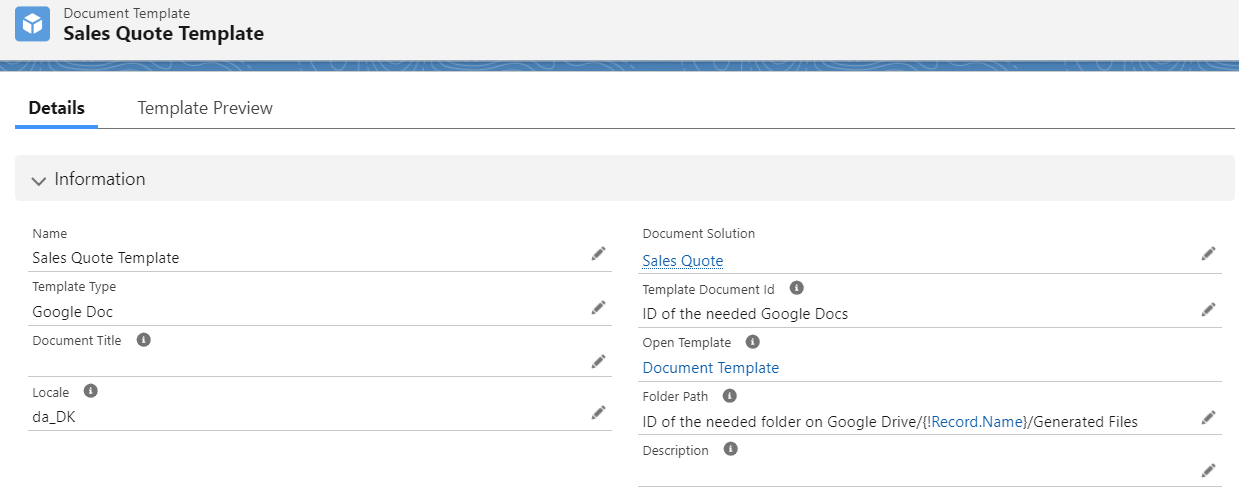
Task: Select the Details tab
Action: [56, 108]
